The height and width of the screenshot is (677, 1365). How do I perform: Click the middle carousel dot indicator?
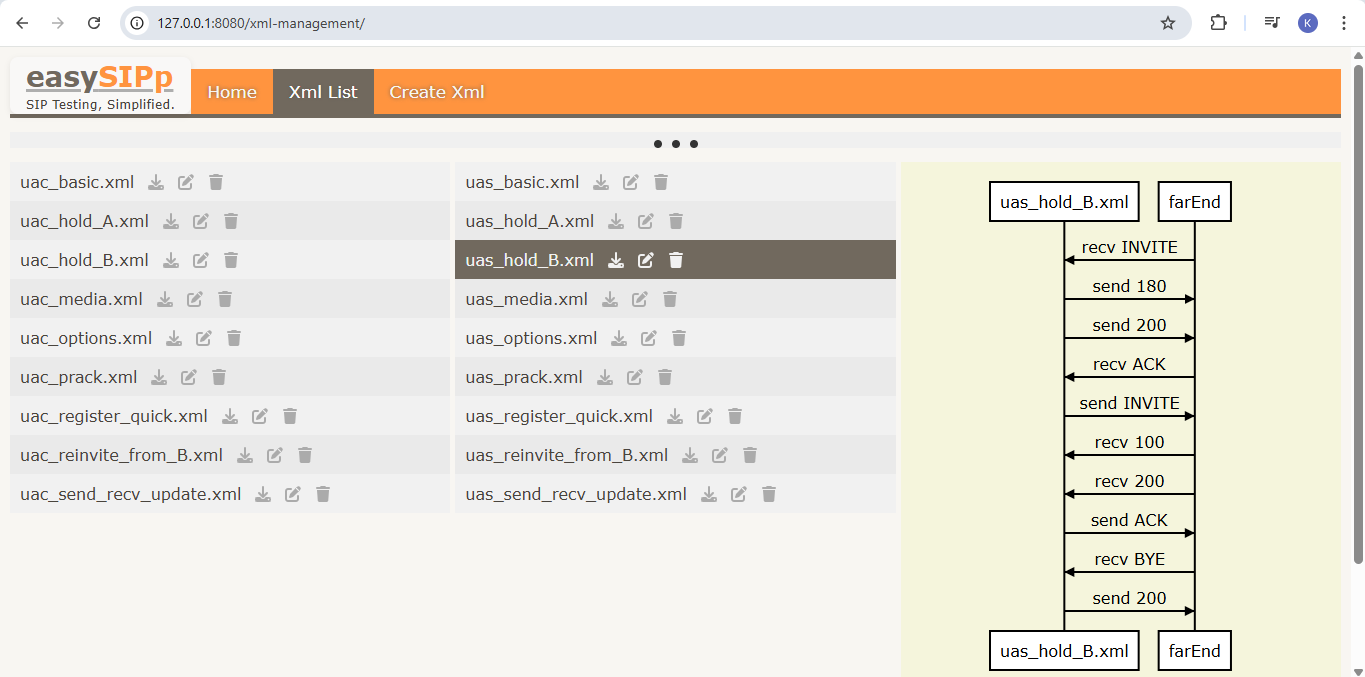(676, 143)
